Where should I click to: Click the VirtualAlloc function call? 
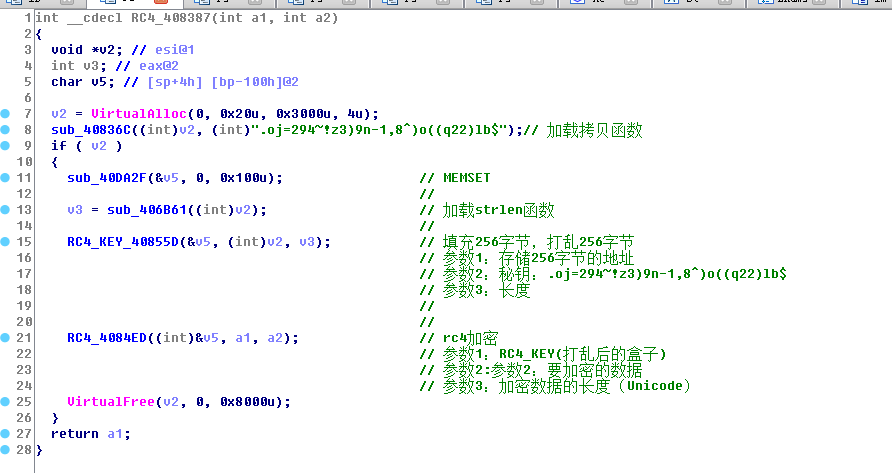(139, 114)
